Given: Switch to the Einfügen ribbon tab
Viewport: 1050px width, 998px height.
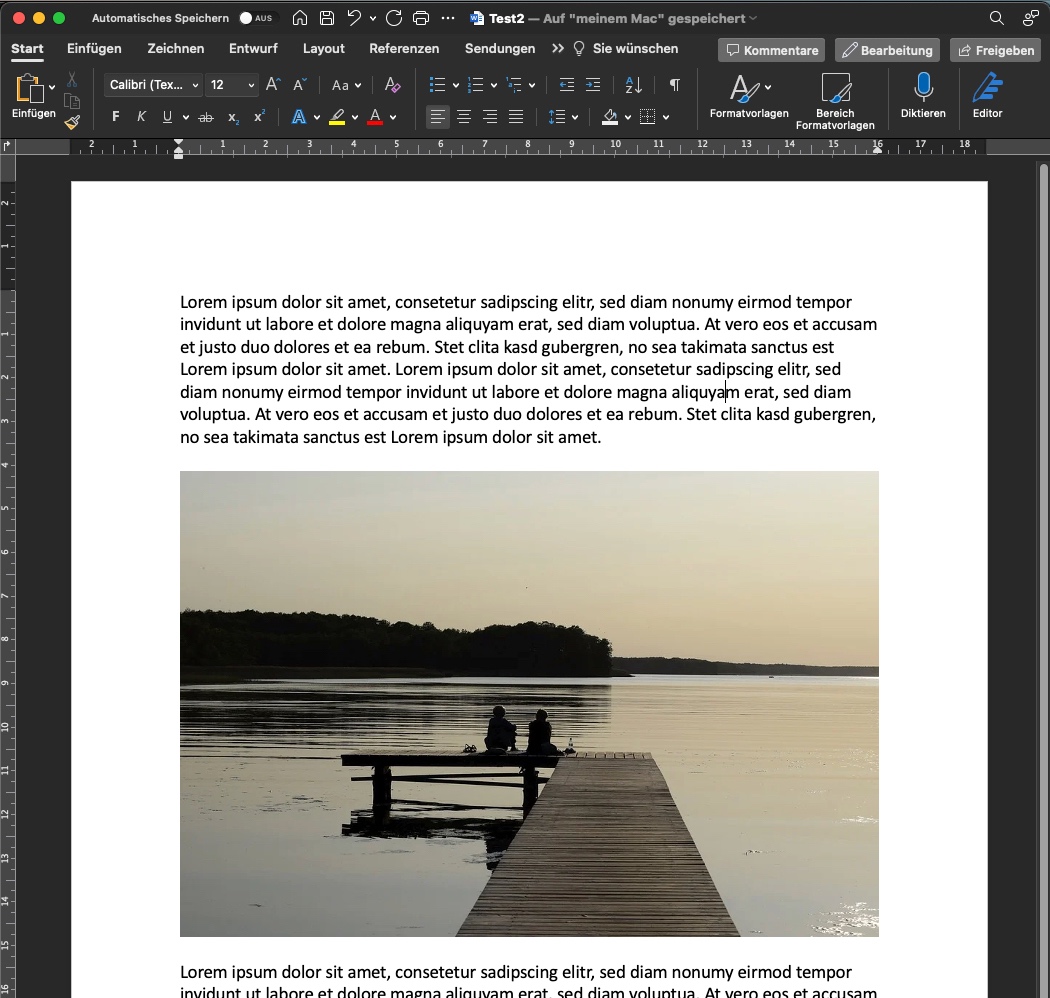Looking at the screenshot, I should coord(94,48).
